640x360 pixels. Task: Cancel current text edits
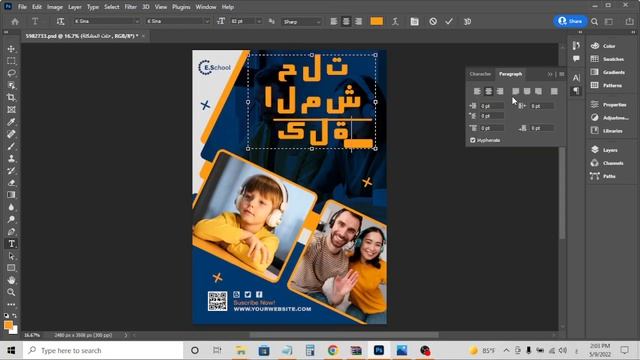(433, 21)
